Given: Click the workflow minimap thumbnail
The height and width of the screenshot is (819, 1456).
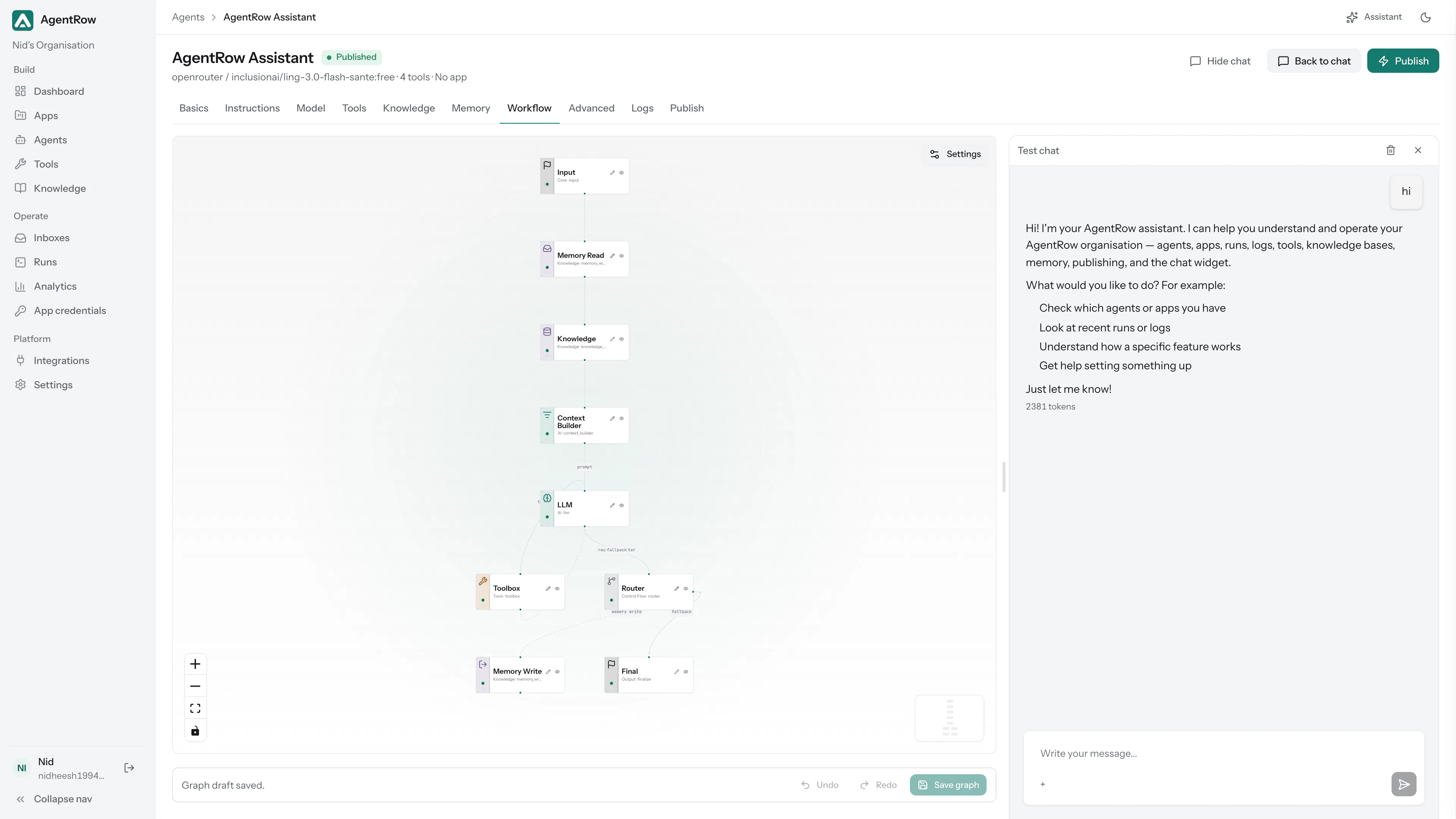Looking at the screenshot, I should pos(949,718).
